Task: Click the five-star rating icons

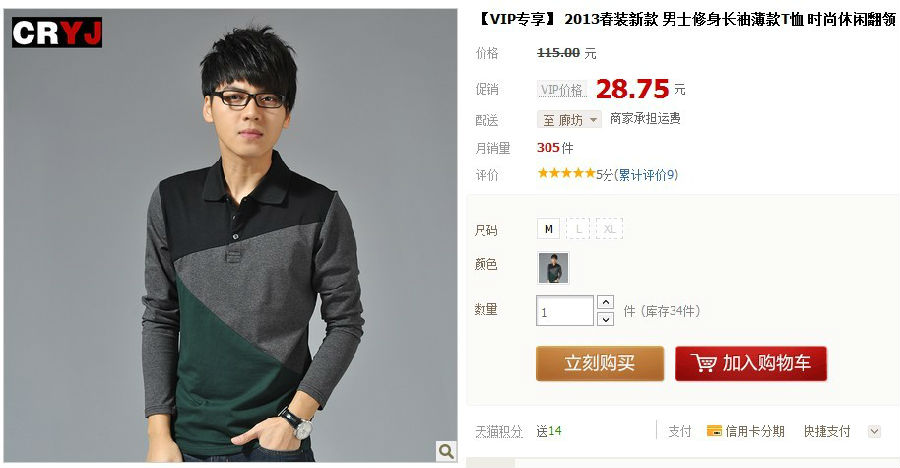Action: (x=567, y=173)
